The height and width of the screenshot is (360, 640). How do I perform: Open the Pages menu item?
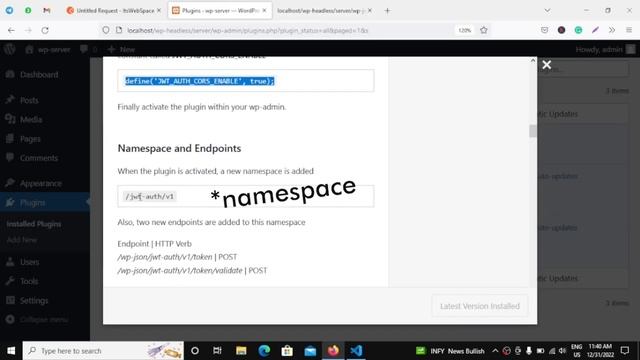coord(30,139)
